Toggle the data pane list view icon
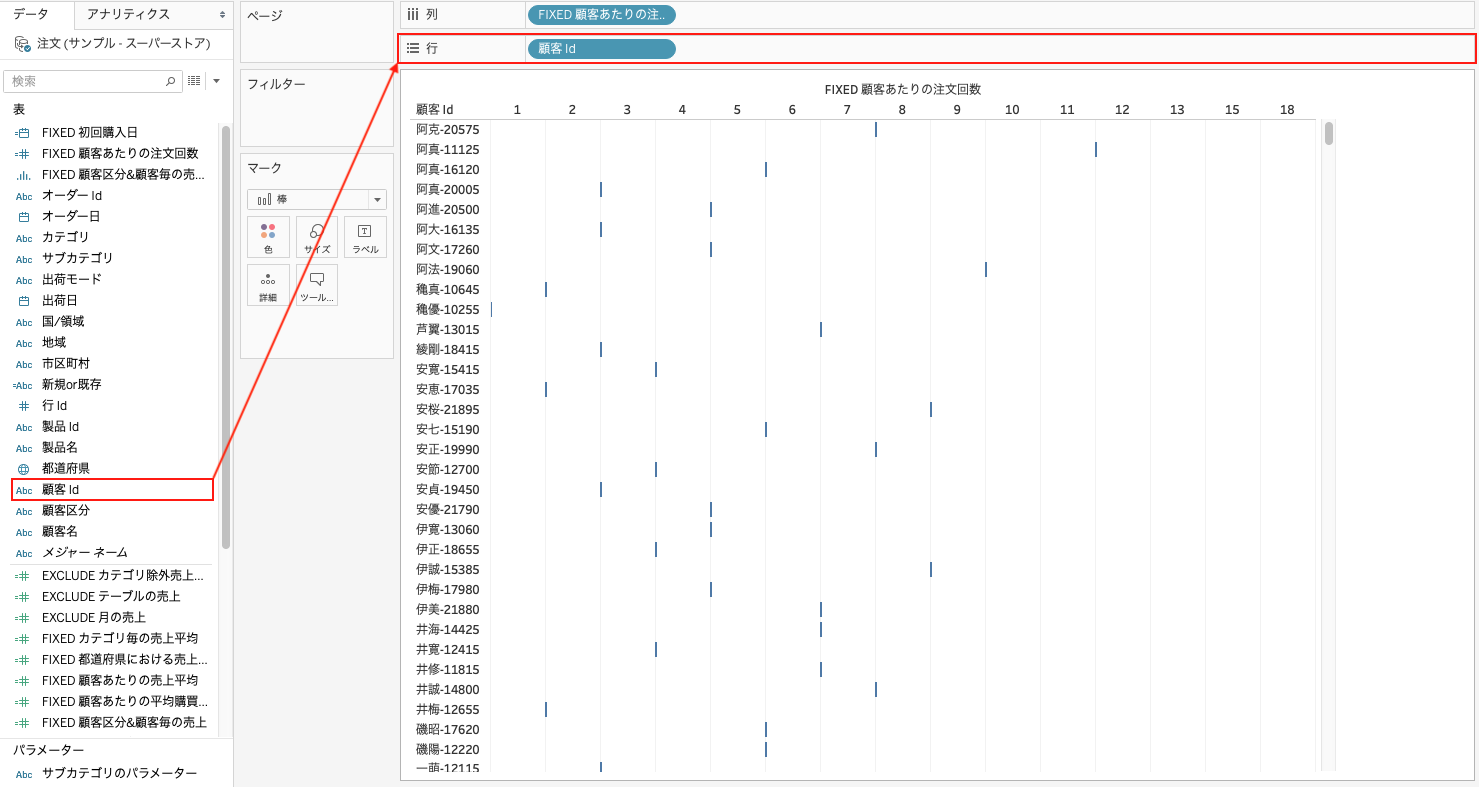This screenshot has width=1479, height=787. pyautogui.click(x=194, y=81)
